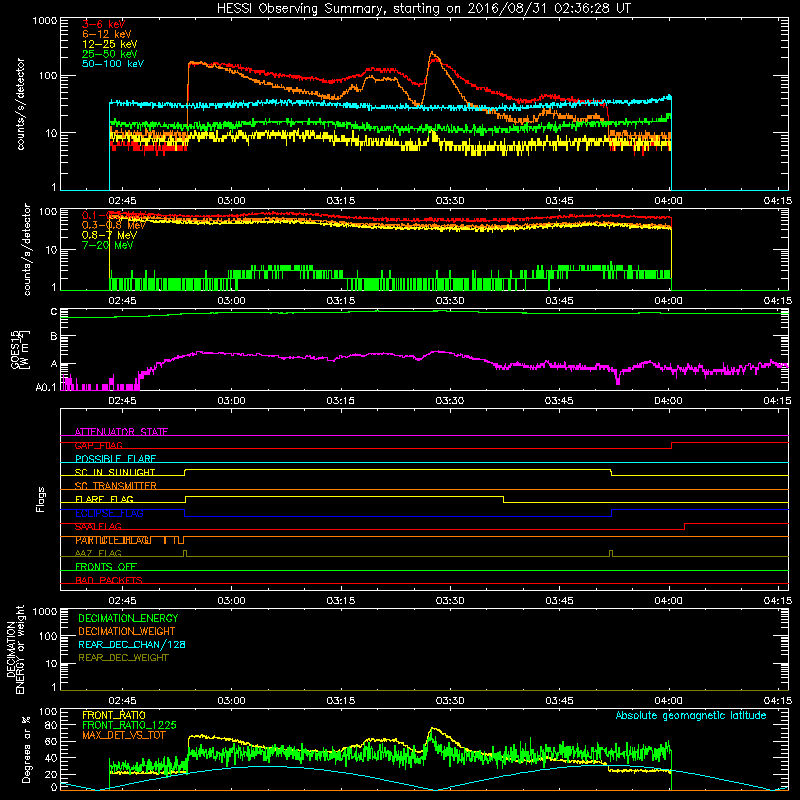Screen dimensions: 800x800
Task: Select the POSSIBLE_FLARE flag label
Action: 115,459
